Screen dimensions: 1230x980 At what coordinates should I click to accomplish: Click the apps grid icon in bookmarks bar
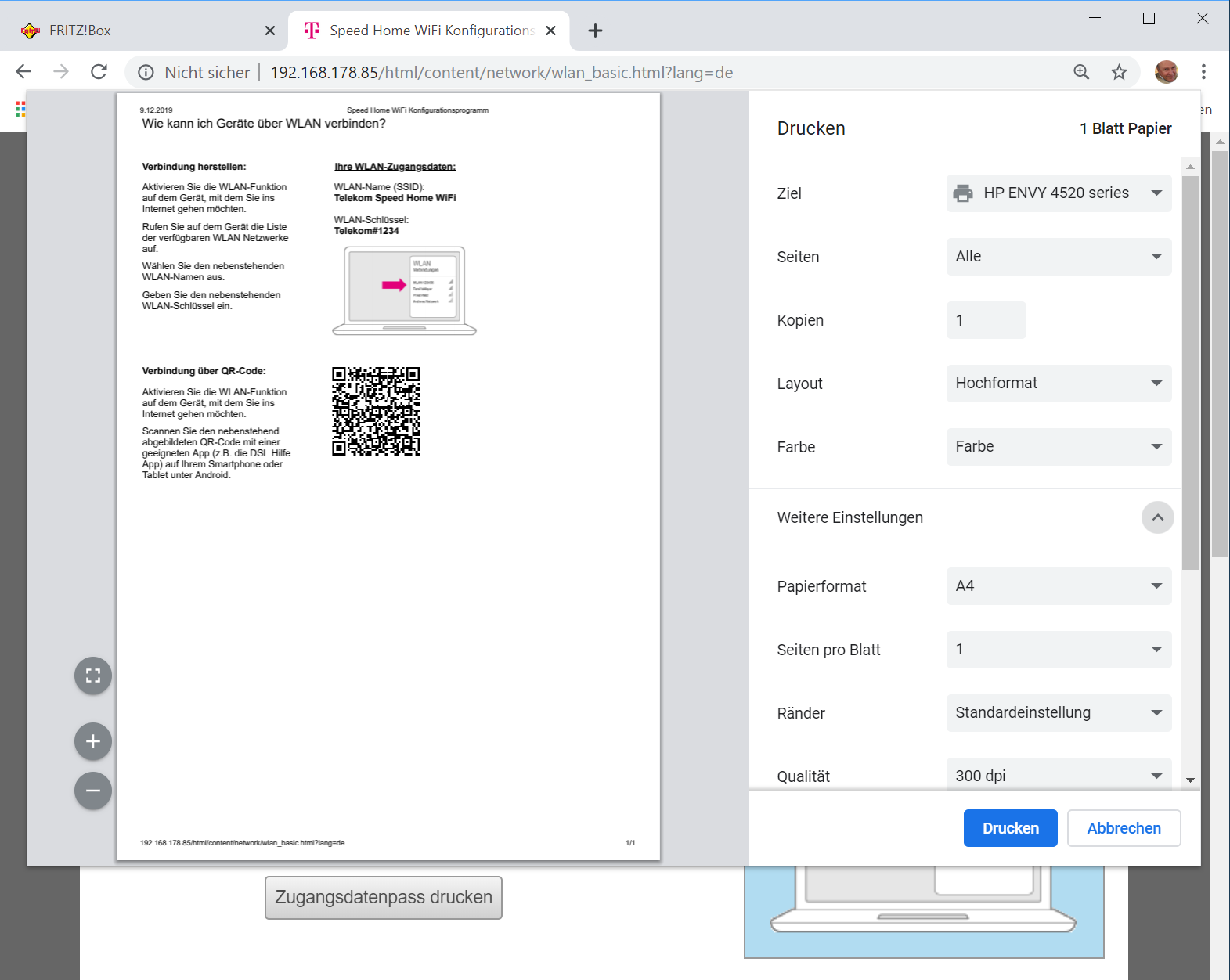20,110
